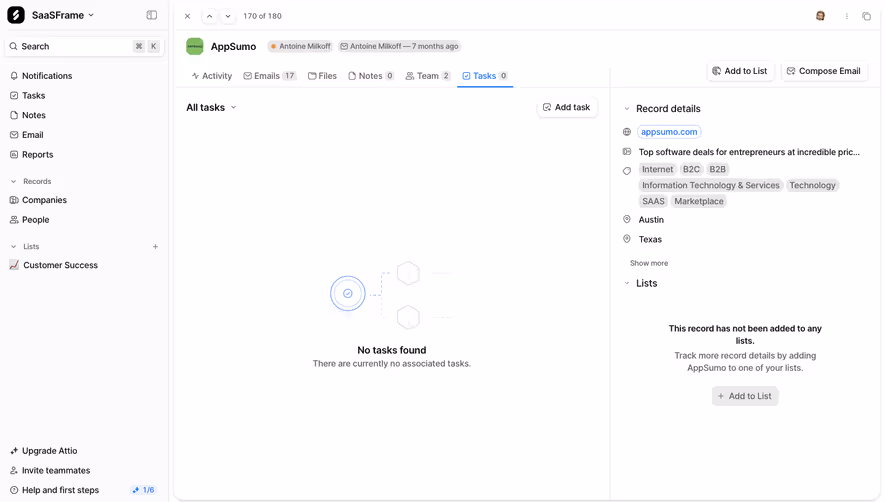
Task: Click the Austin location value
Action: [x=651, y=220]
